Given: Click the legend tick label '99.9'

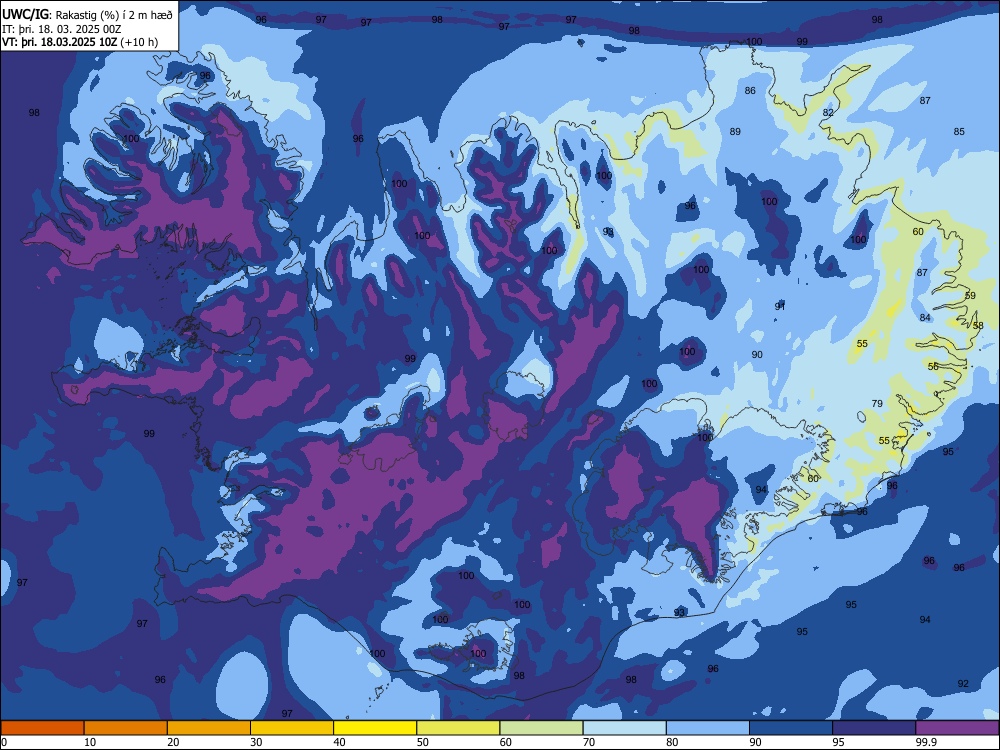Looking at the screenshot, I should pyautogui.click(x=926, y=742).
